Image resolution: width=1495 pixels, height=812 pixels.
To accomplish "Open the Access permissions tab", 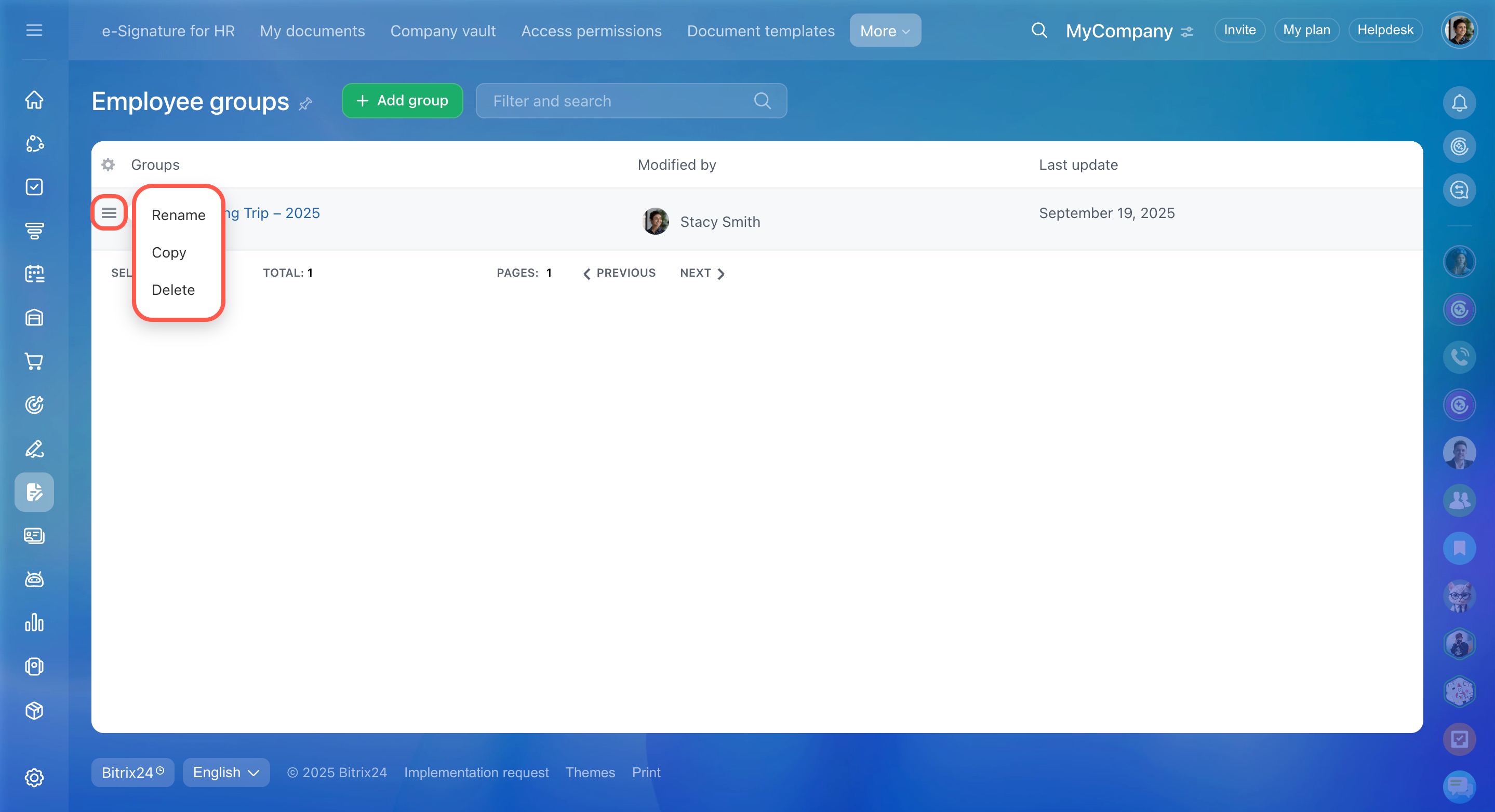I will (591, 31).
